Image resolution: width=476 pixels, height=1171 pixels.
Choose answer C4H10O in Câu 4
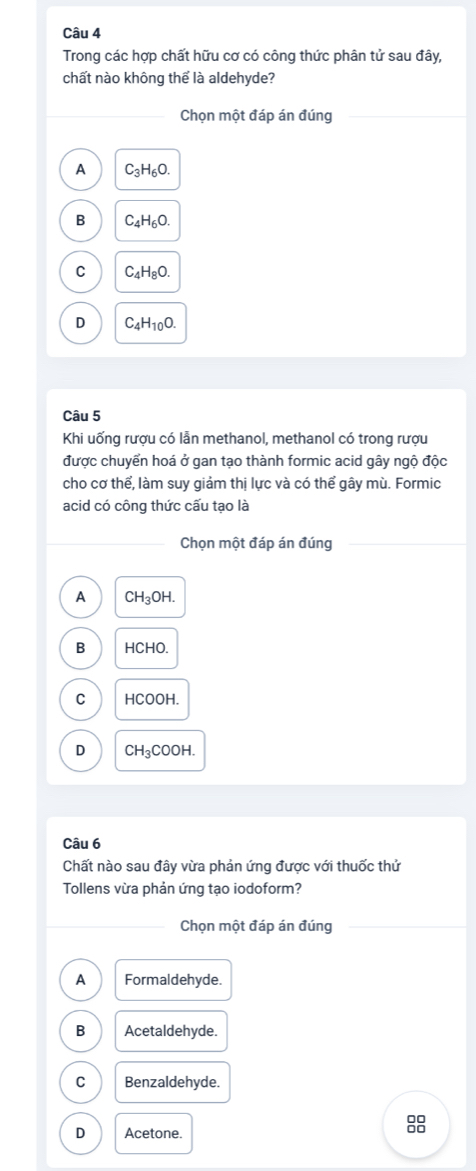point(150,323)
